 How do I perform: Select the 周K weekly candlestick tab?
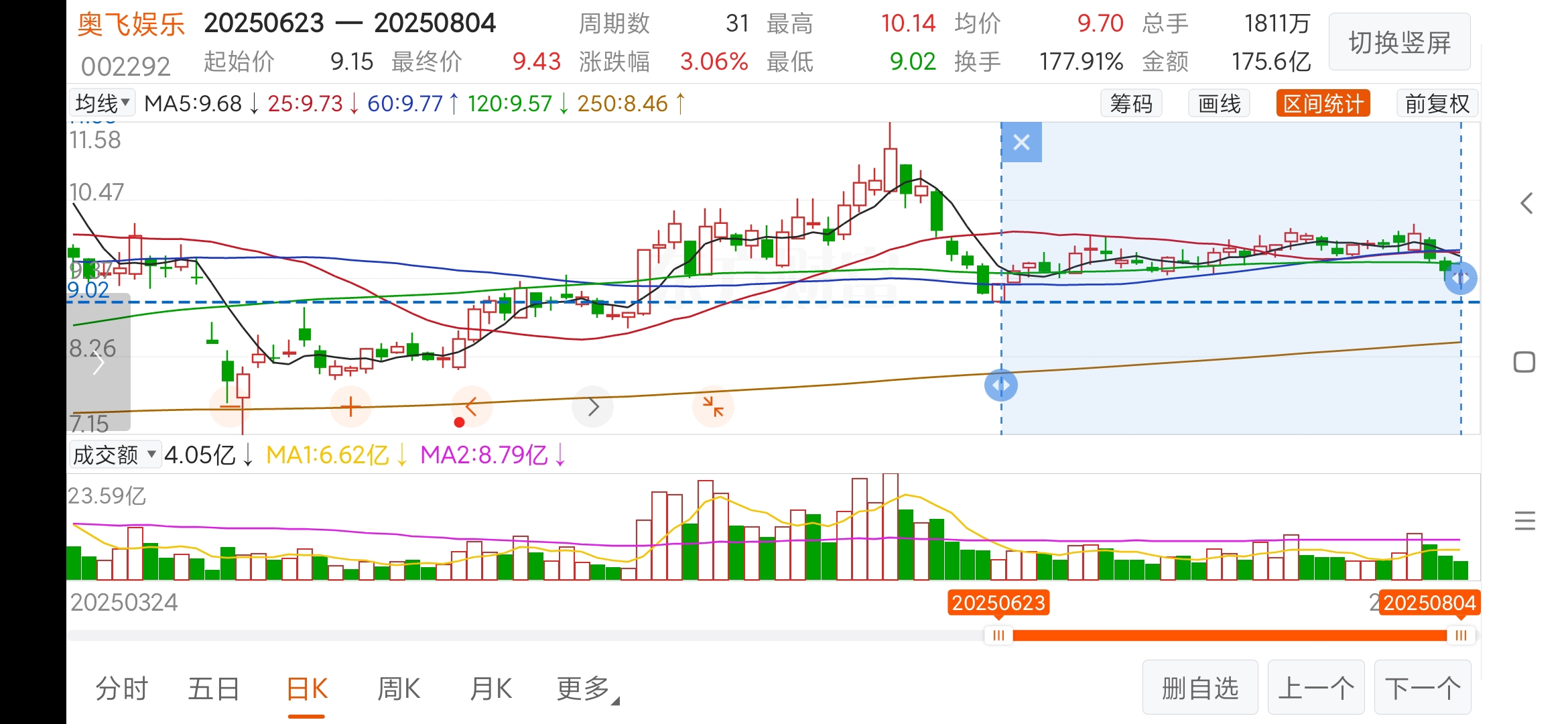click(x=399, y=688)
